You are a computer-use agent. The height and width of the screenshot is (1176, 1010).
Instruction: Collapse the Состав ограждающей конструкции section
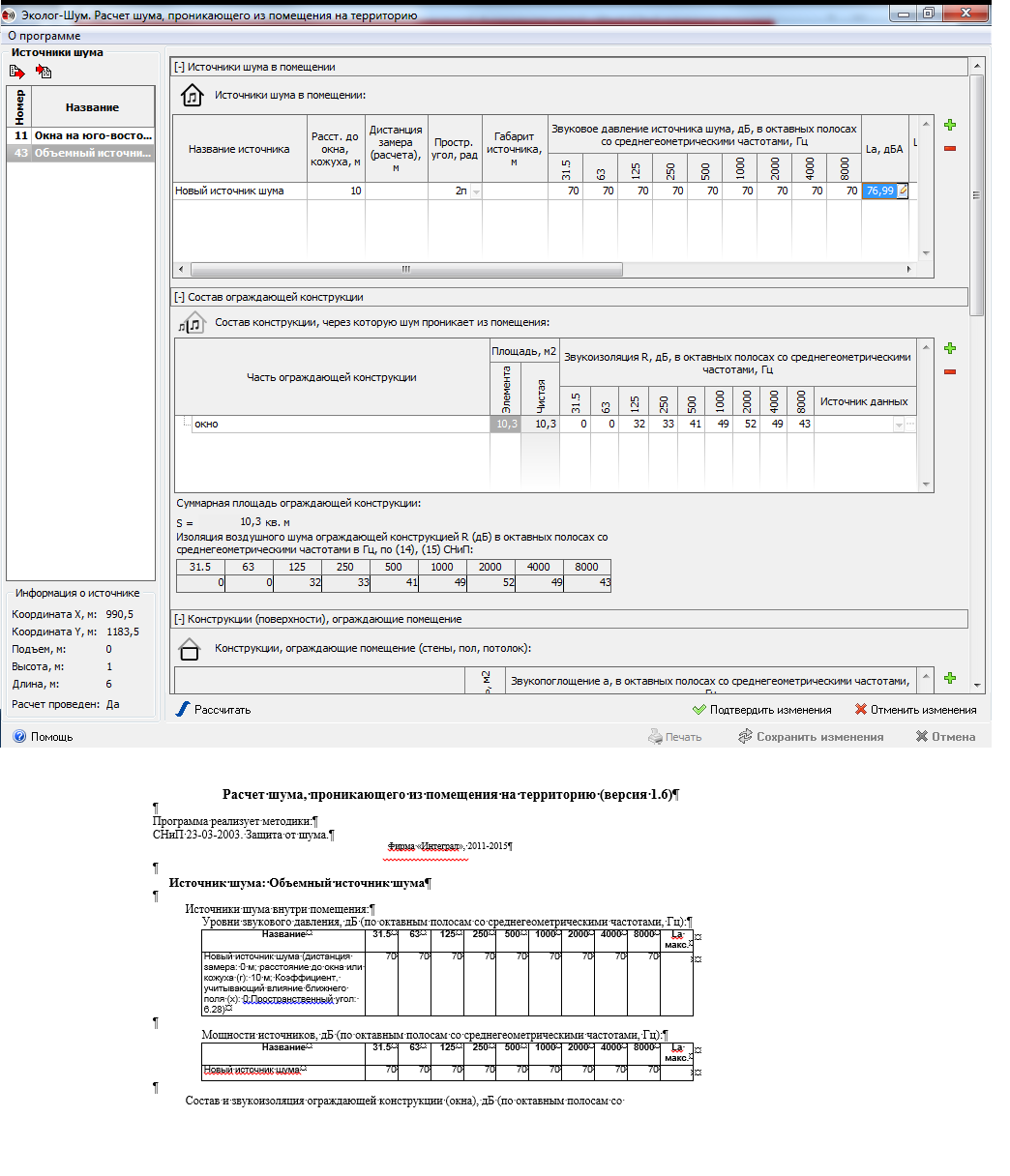tap(179, 297)
